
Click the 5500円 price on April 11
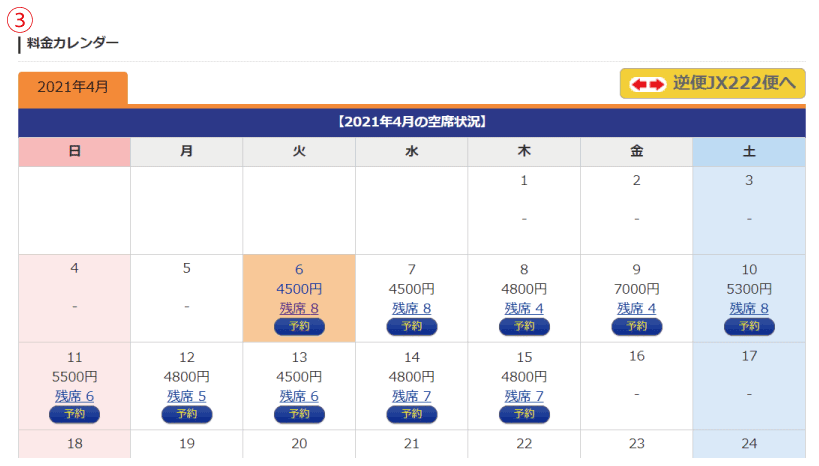tap(74, 377)
